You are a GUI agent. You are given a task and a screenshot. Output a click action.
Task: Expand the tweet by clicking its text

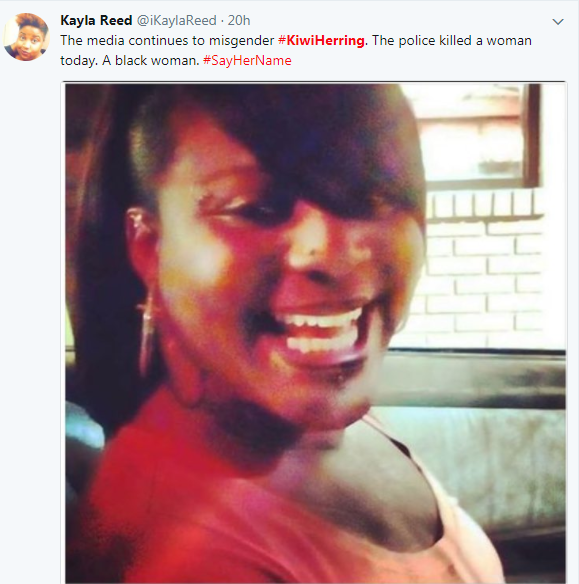click(296, 50)
